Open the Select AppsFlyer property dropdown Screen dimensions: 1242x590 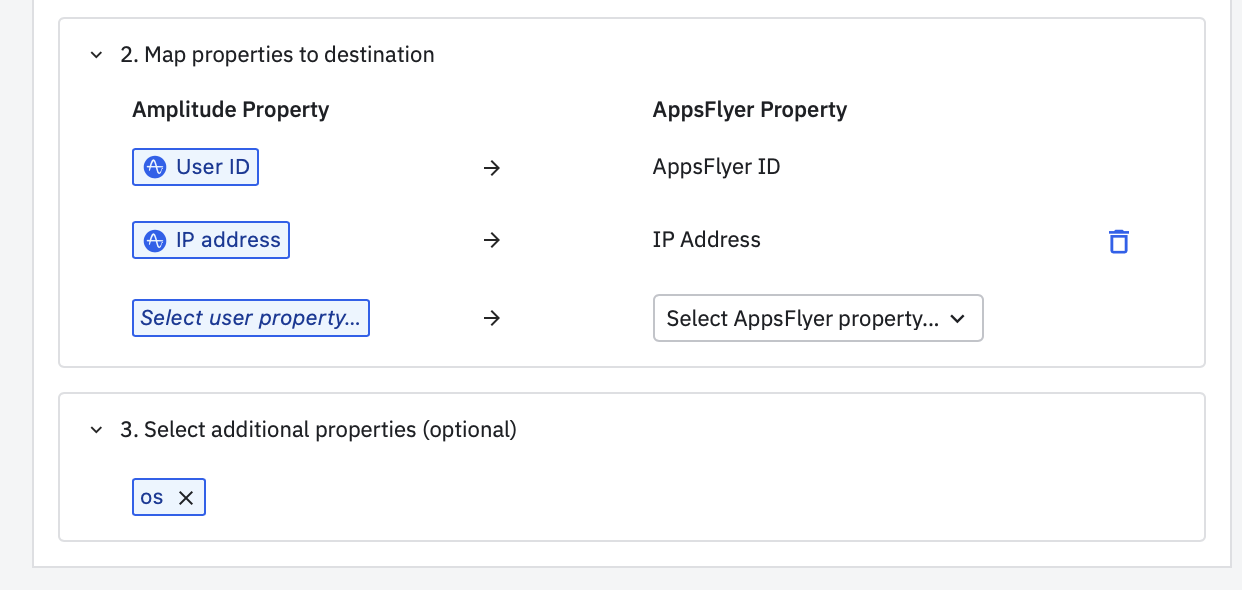point(817,318)
